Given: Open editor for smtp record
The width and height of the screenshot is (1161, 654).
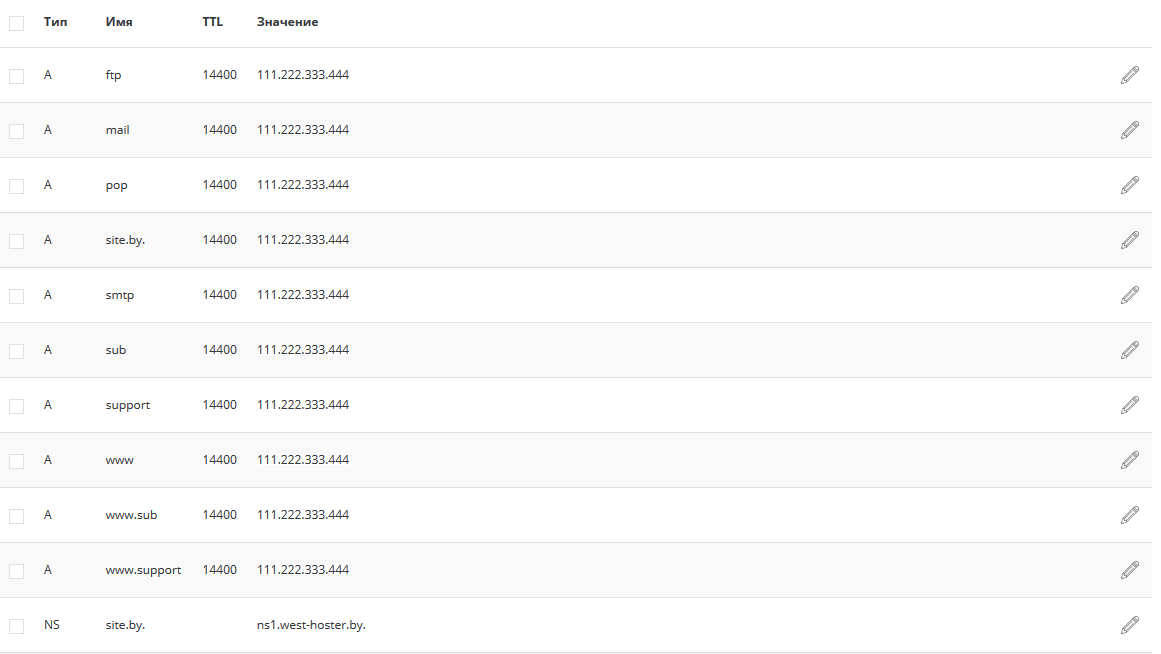Looking at the screenshot, I should point(1129,295).
